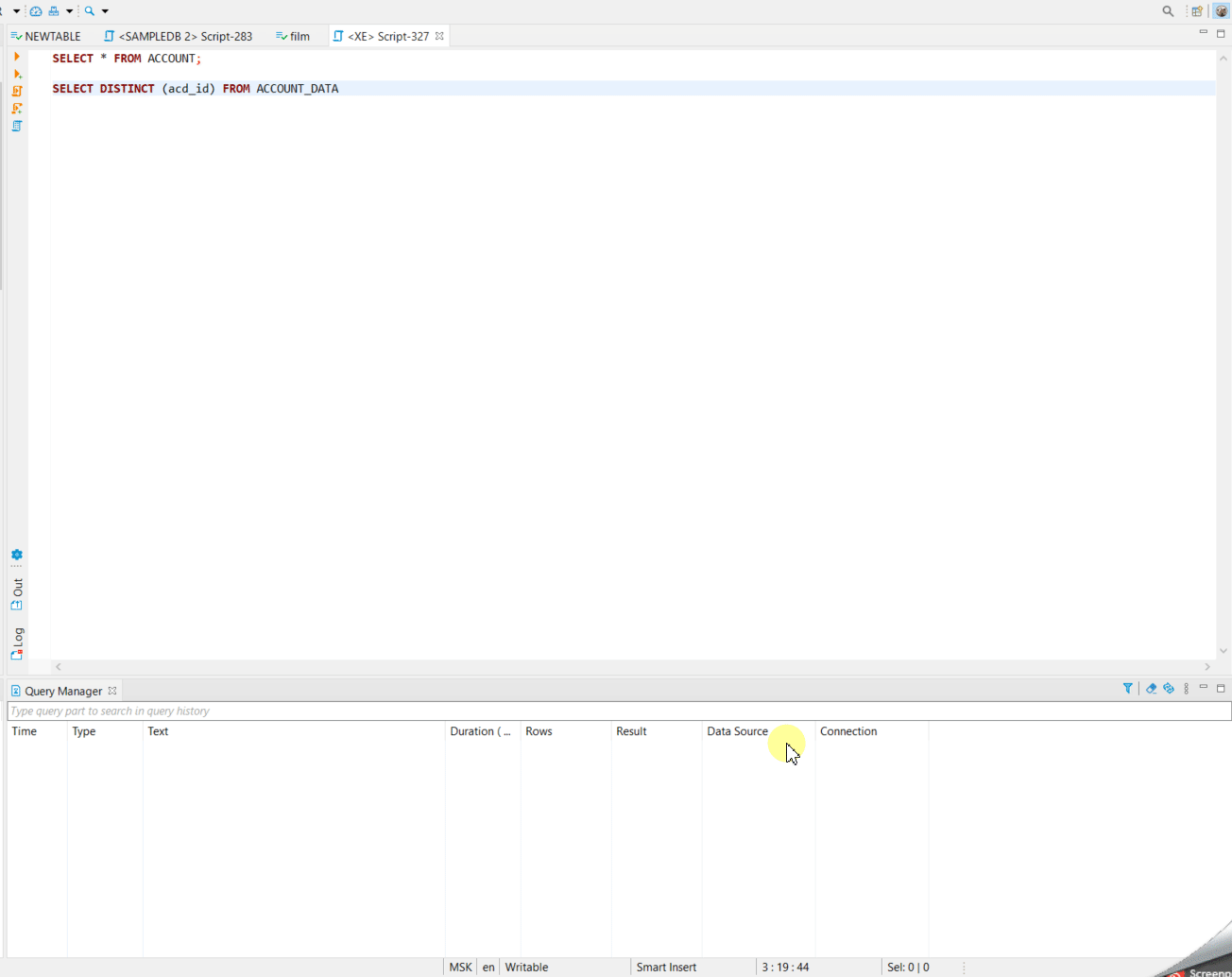Execute SQL statement in new tab

[x=17, y=74]
